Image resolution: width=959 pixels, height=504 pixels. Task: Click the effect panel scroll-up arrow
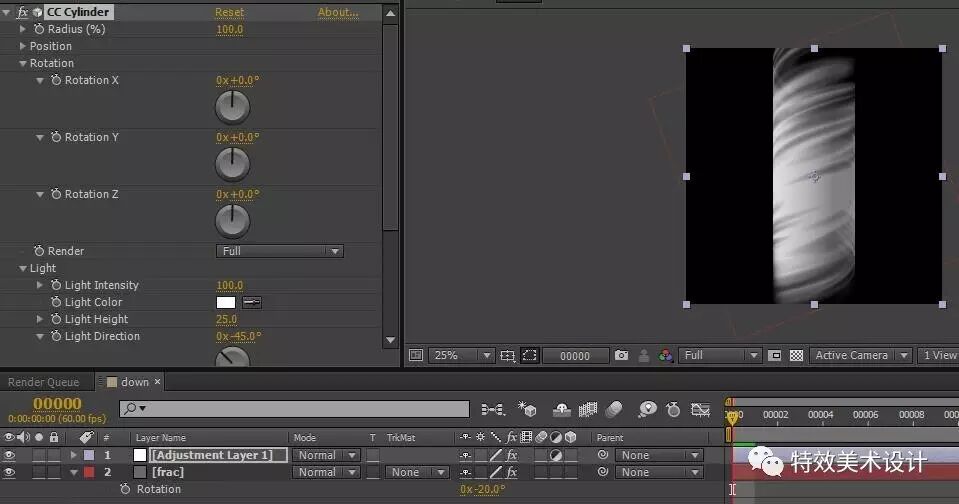pyautogui.click(x=390, y=13)
